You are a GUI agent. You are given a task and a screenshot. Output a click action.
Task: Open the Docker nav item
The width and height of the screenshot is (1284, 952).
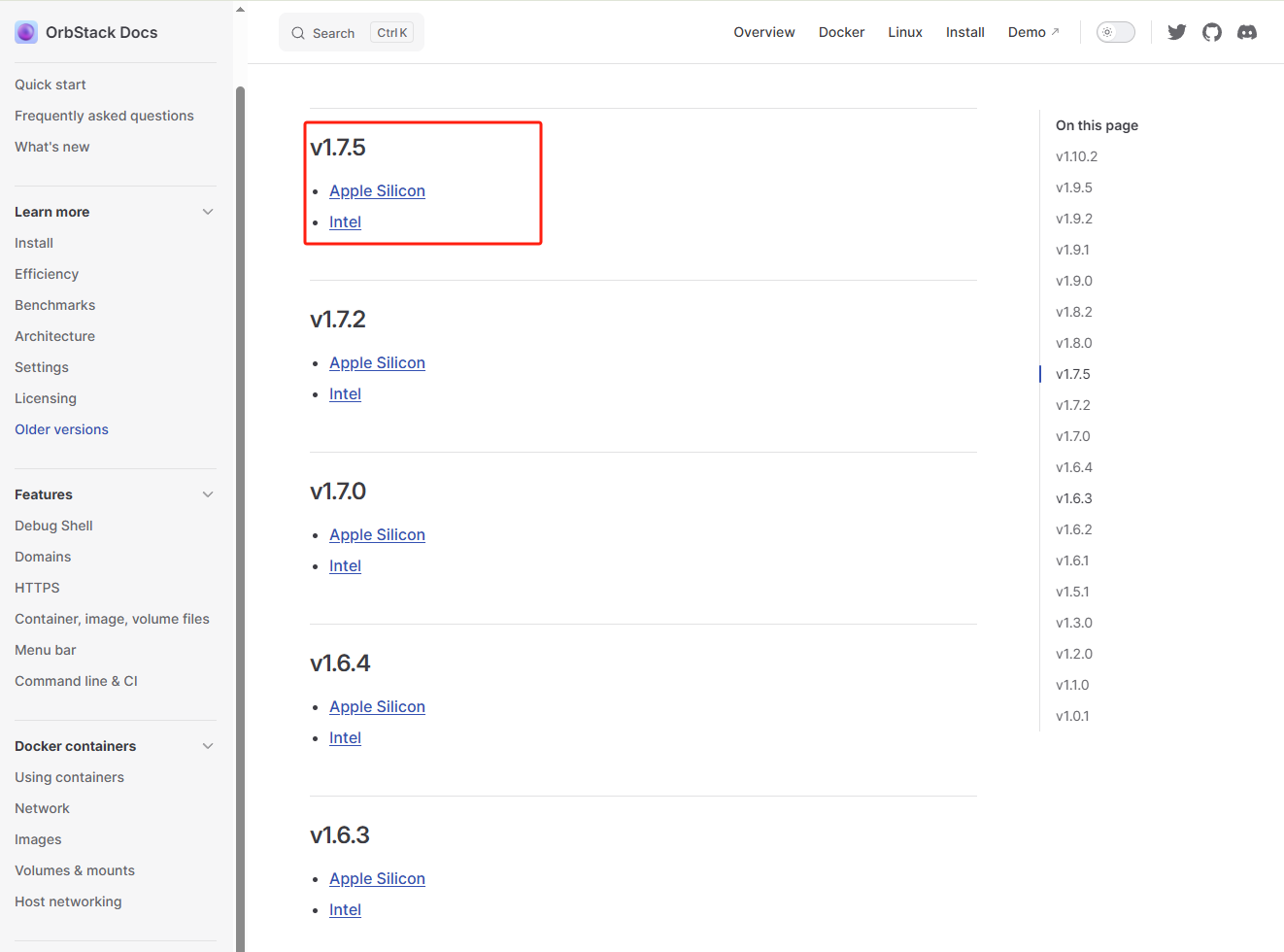point(841,32)
